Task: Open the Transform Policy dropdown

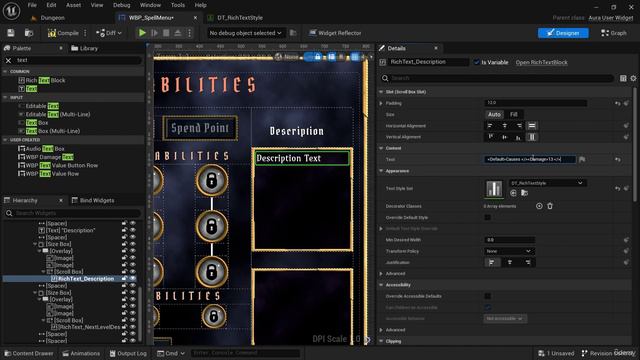Action: coord(509,251)
